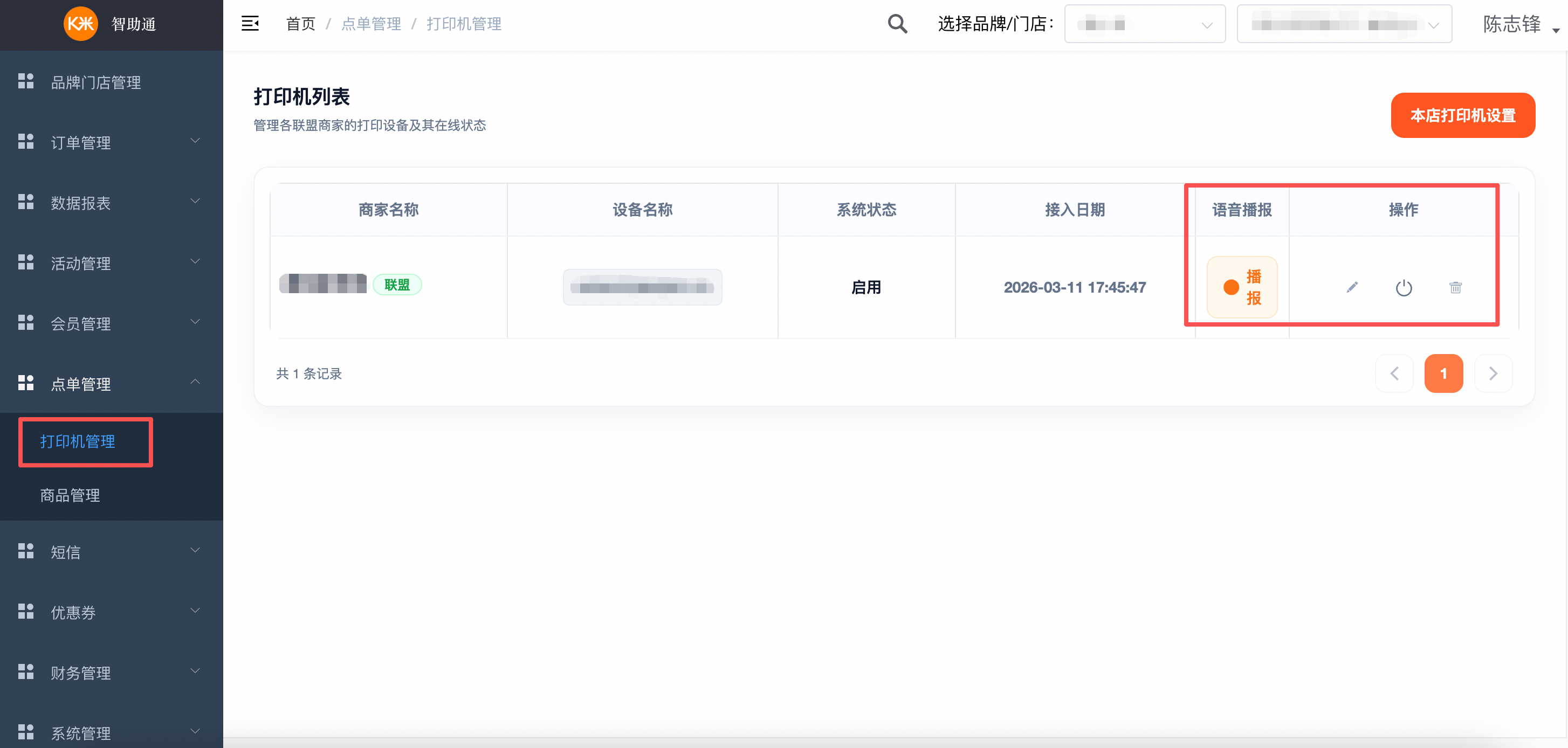The width and height of the screenshot is (1568, 748).
Task: Expand the 系统管理 menu chevron
Action: pos(195,732)
